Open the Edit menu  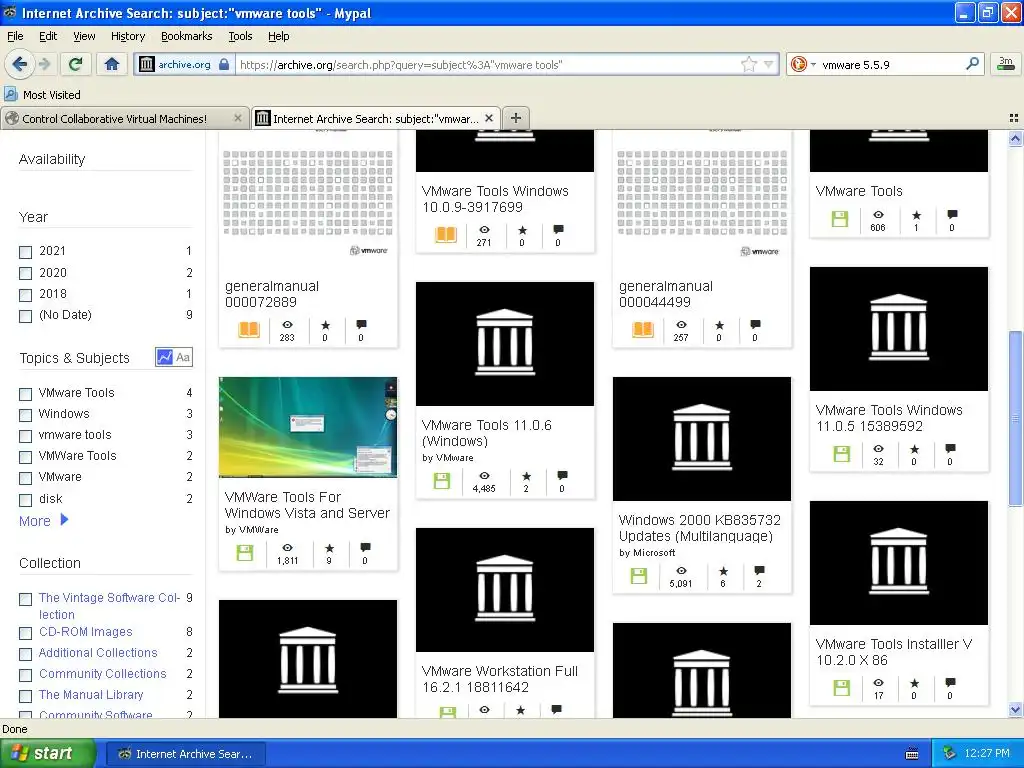(48, 36)
